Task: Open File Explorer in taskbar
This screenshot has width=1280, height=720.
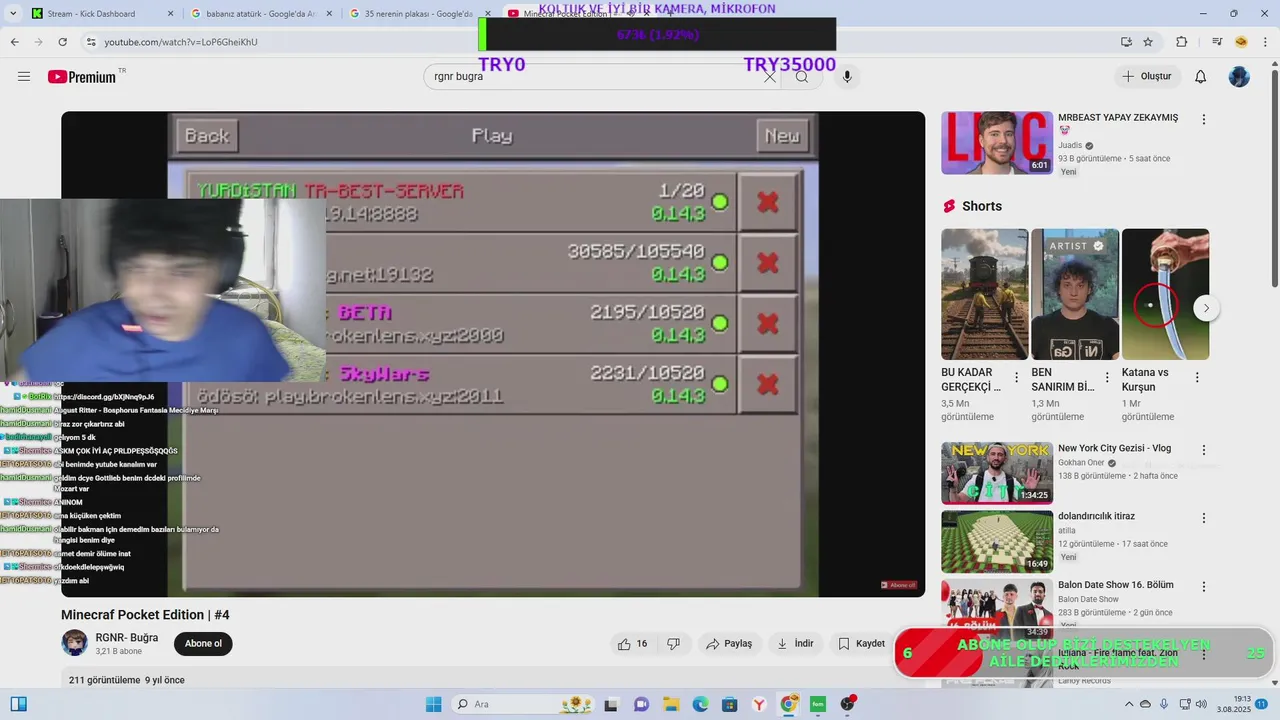Action: coord(671,704)
